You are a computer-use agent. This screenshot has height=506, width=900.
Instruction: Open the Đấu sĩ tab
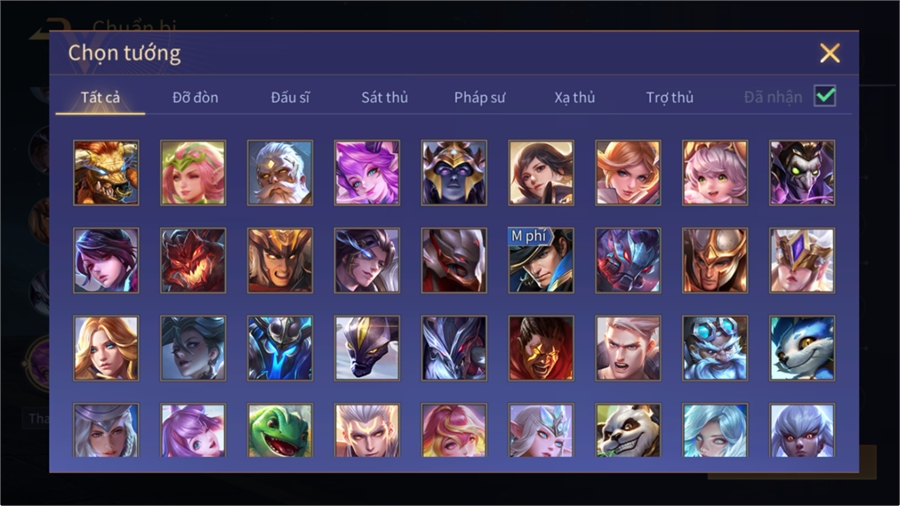pyautogui.click(x=290, y=98)
